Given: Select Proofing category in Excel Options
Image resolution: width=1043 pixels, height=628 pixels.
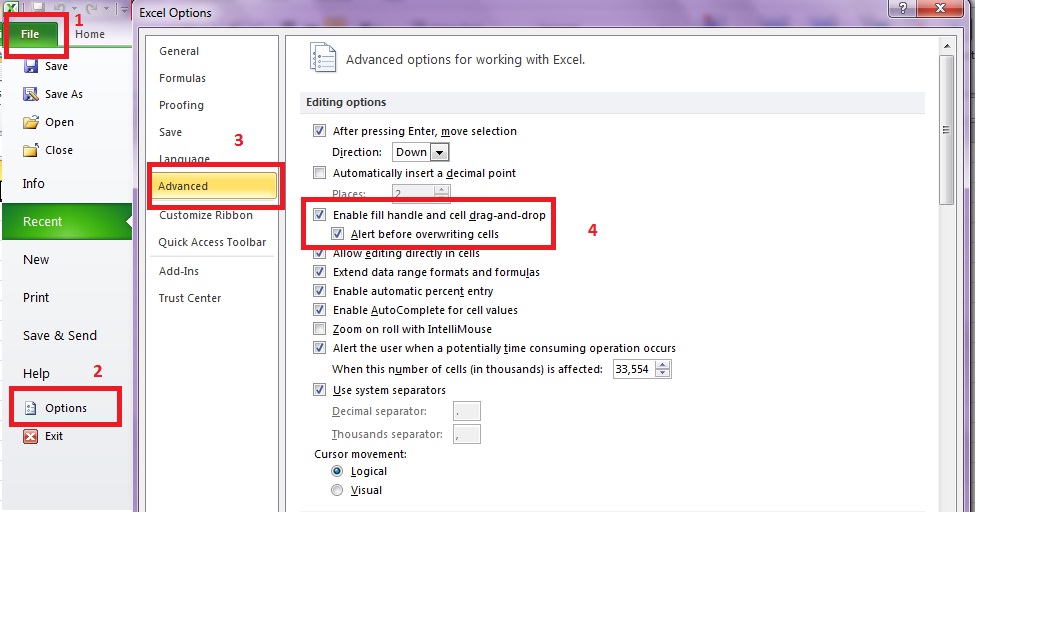Looking at the screenshot, I should [181, 105].
